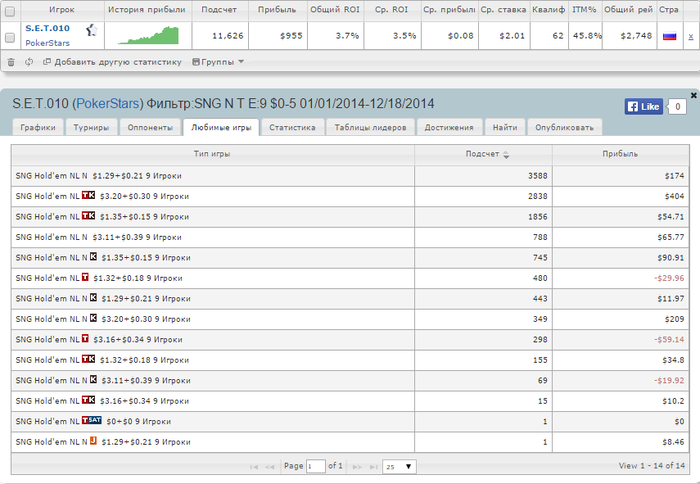Switch to the Турниры tab
700x484 pixels.
(91, 127)
